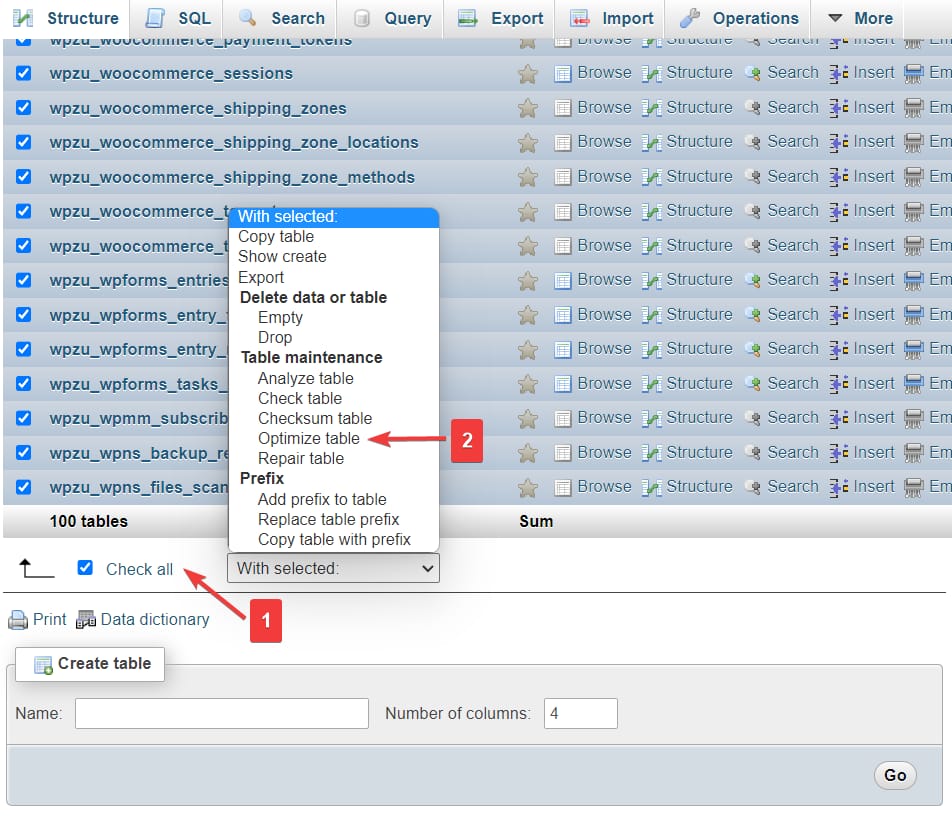Select Analyze table option
The image size is (952, 816).
[305, 378]
